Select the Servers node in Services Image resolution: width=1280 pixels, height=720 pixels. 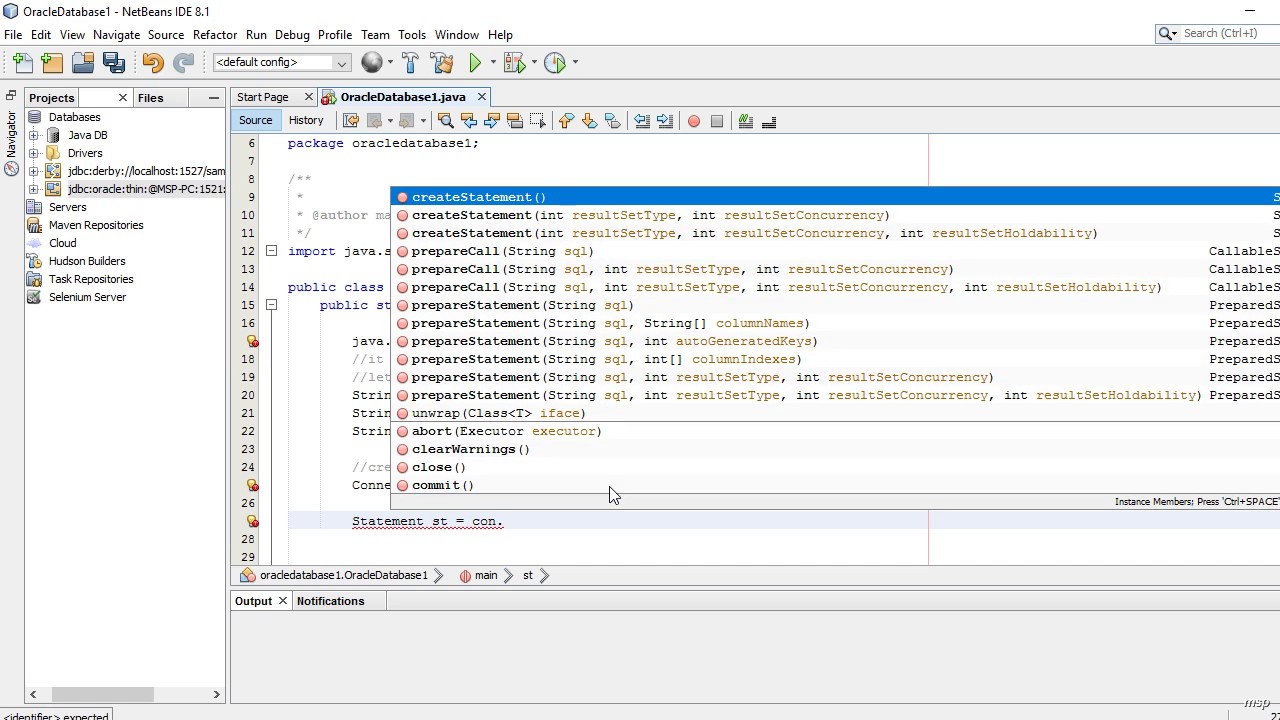[x=67, y=207]
